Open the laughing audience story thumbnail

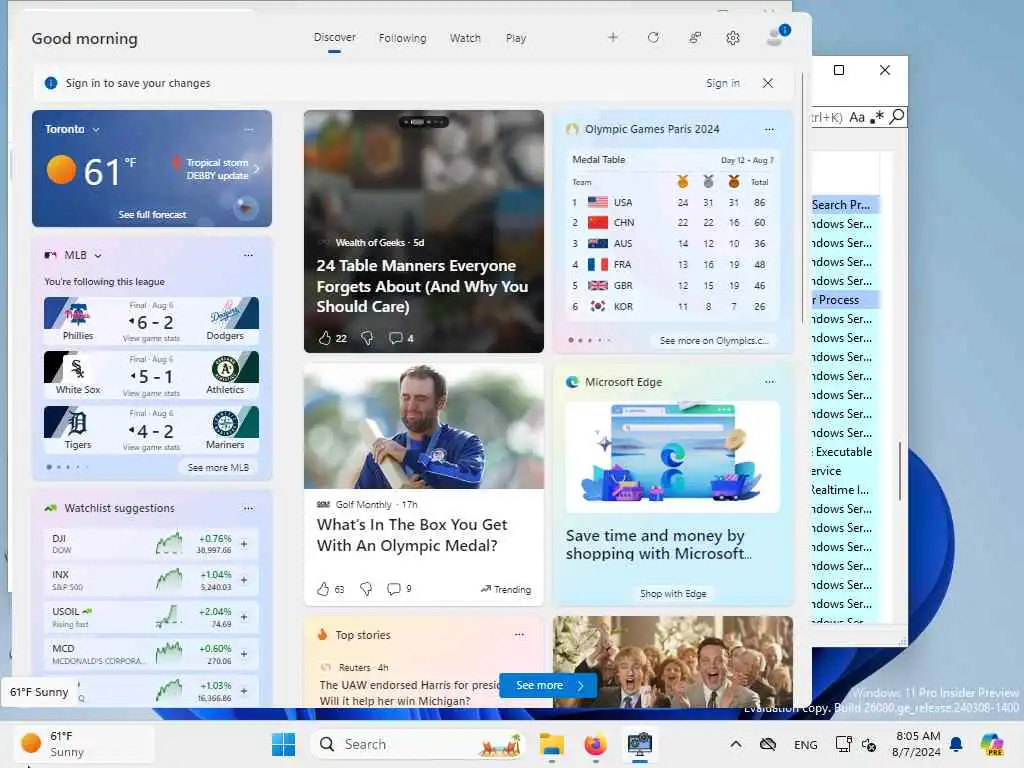(x=673, y=661)
